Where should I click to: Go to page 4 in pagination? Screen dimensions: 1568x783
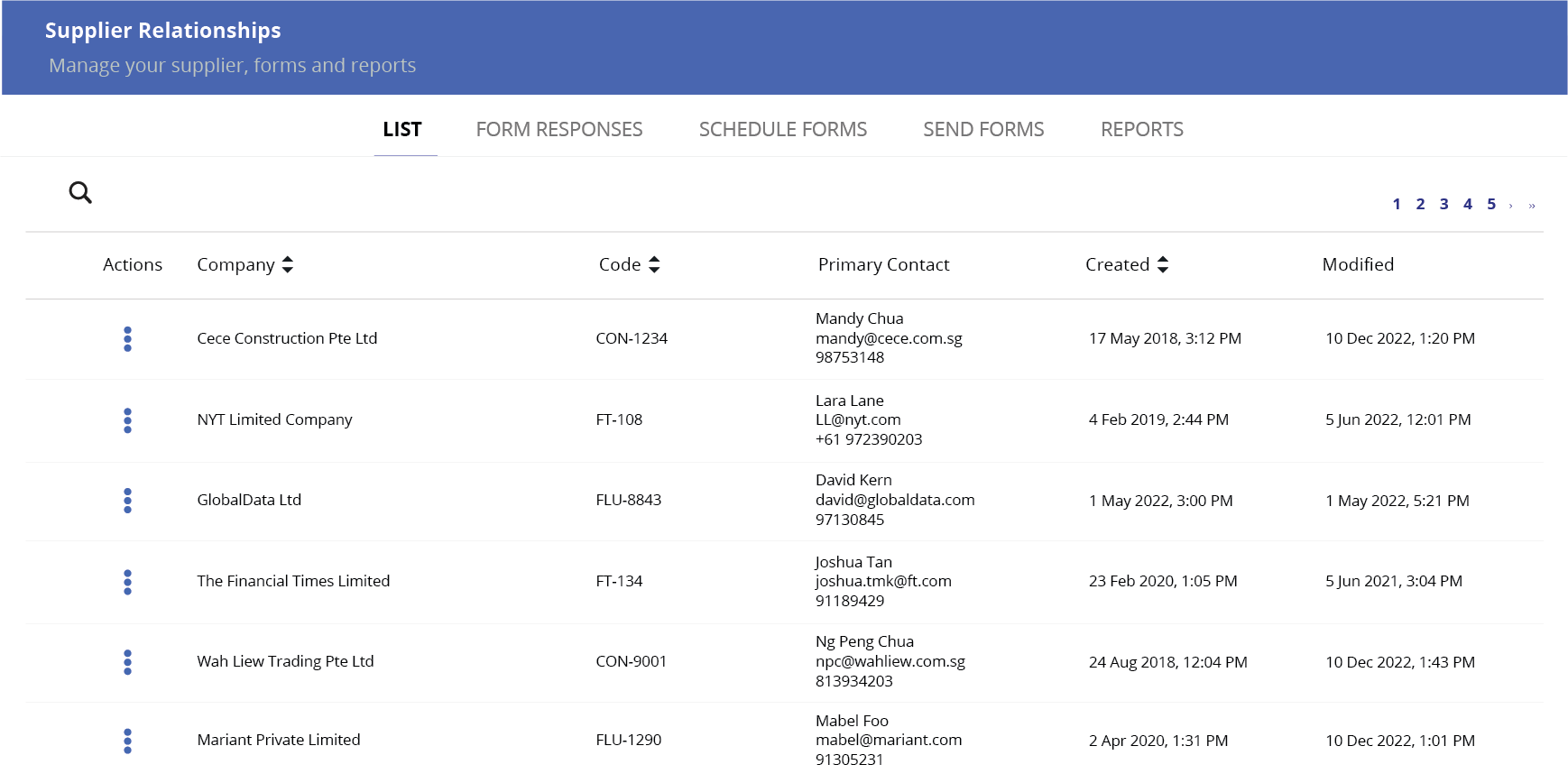point(1468,204)
